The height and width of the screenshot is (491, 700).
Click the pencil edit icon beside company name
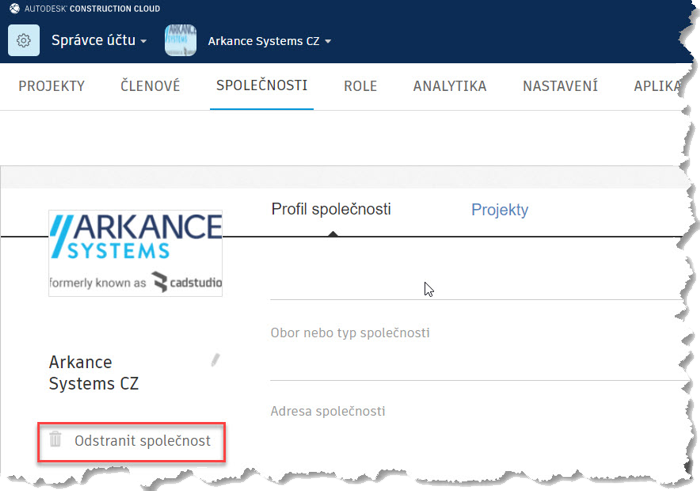pyautogui.click(x=214, y=360)
